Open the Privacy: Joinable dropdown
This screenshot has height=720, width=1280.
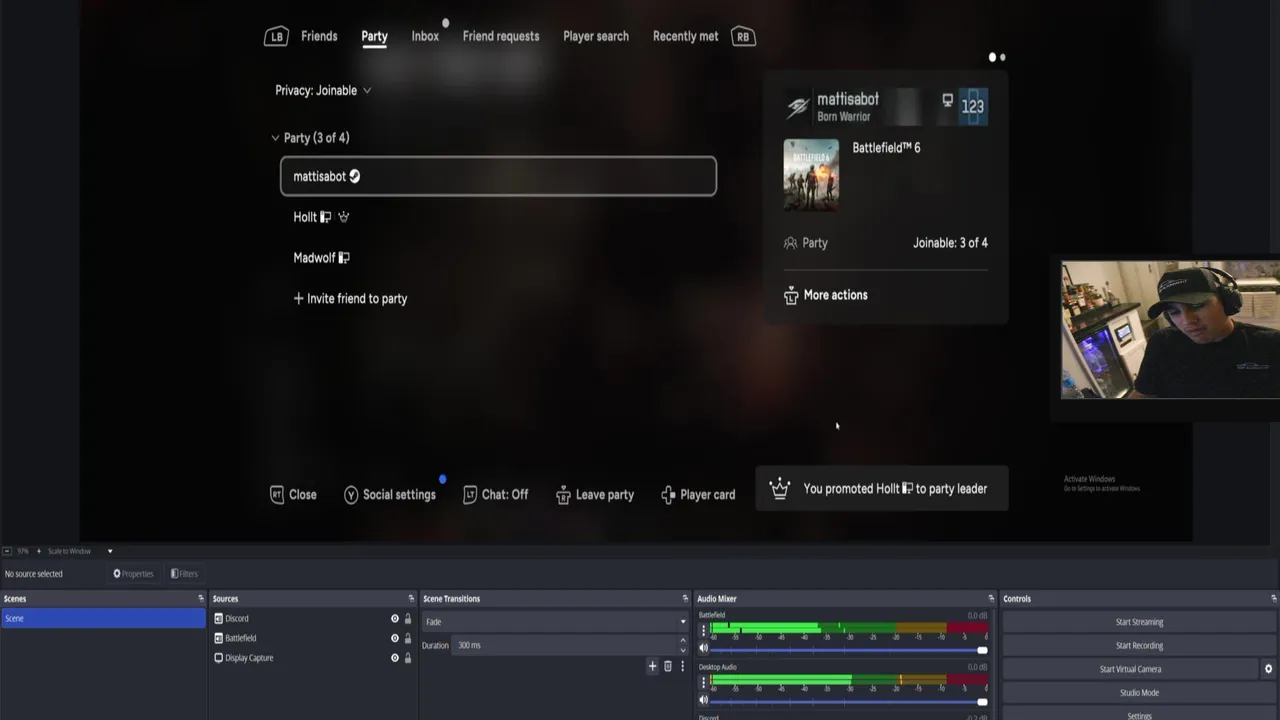(x=323, y=90)
